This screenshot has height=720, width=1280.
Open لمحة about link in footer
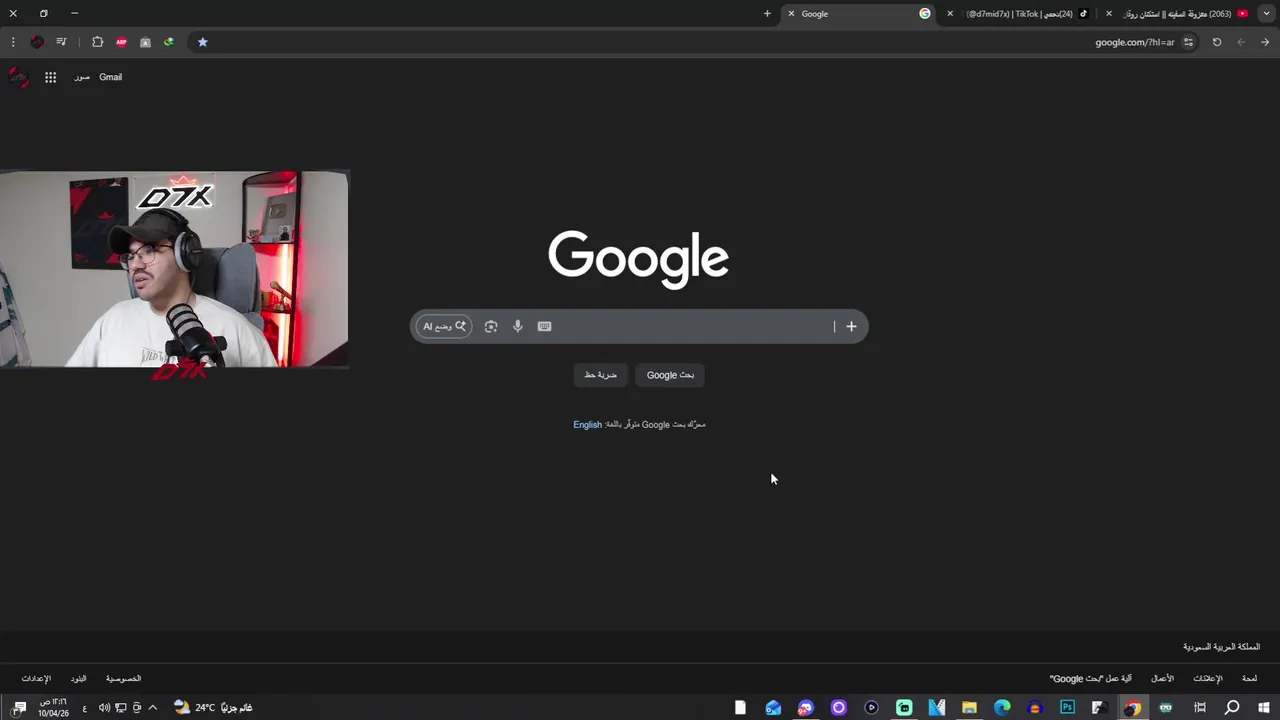pos(1249,679)
